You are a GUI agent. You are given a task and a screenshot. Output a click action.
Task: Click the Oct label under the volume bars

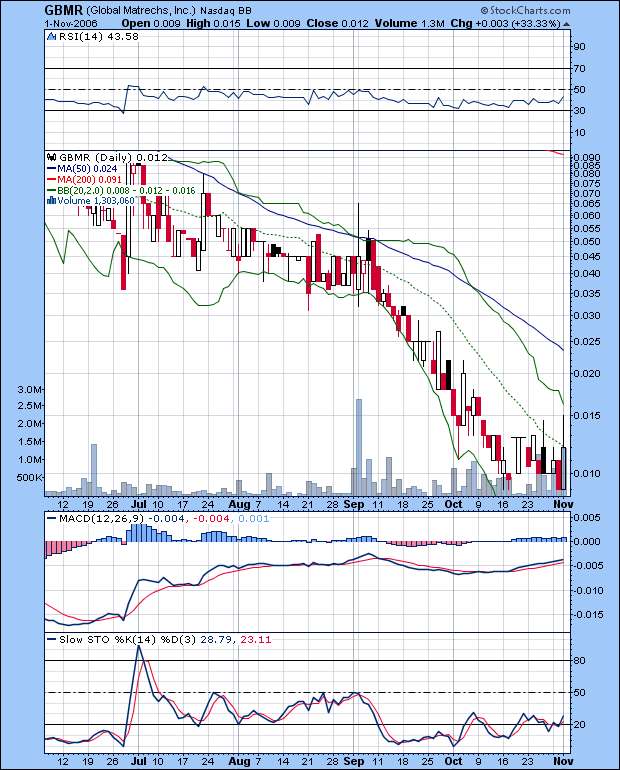click(453, 504)
